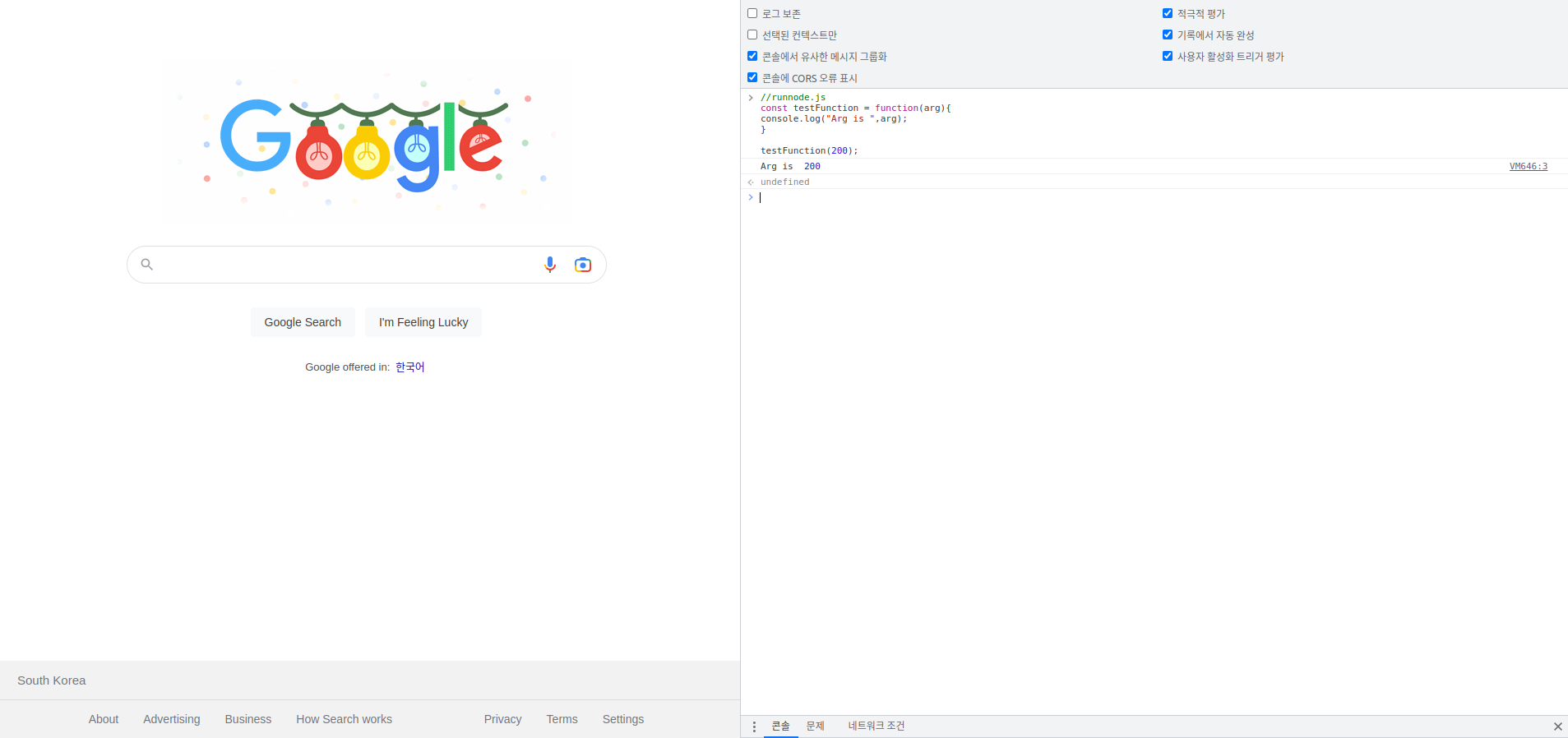The image size is (1568, 738).
Task: Uncheck 콘솔에서 유사한 메시지 그룹화
Action: [x=752, y=56]
